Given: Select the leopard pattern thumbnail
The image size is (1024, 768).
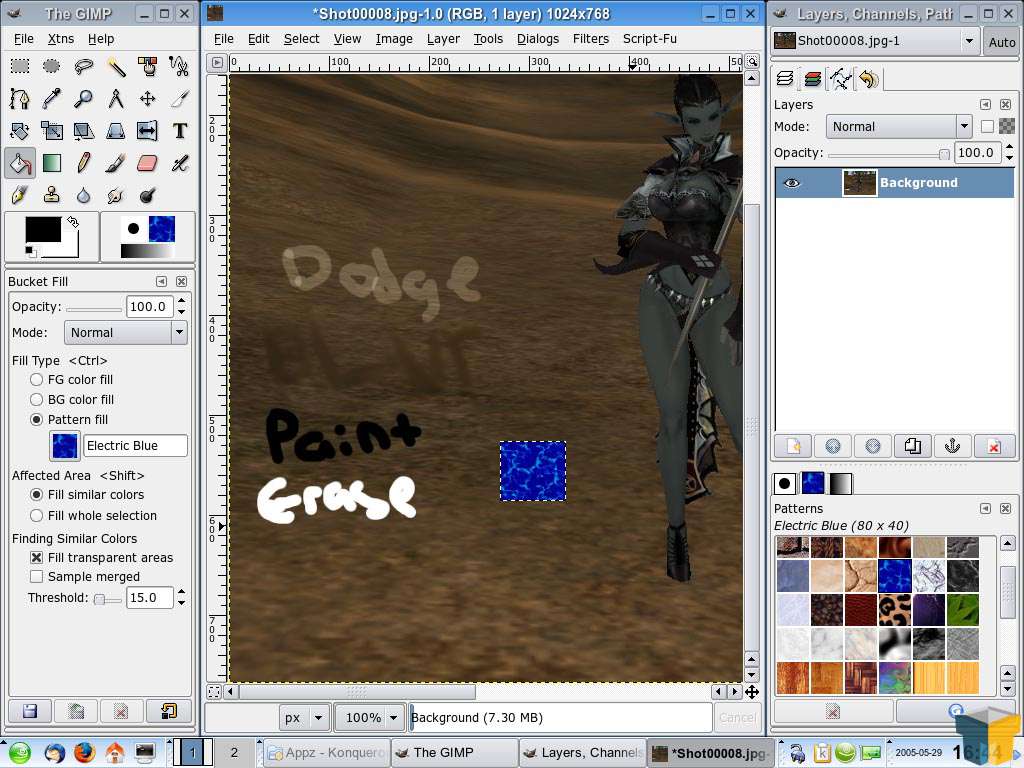Looking at the screenshot, I should click(x=895, y=609).
